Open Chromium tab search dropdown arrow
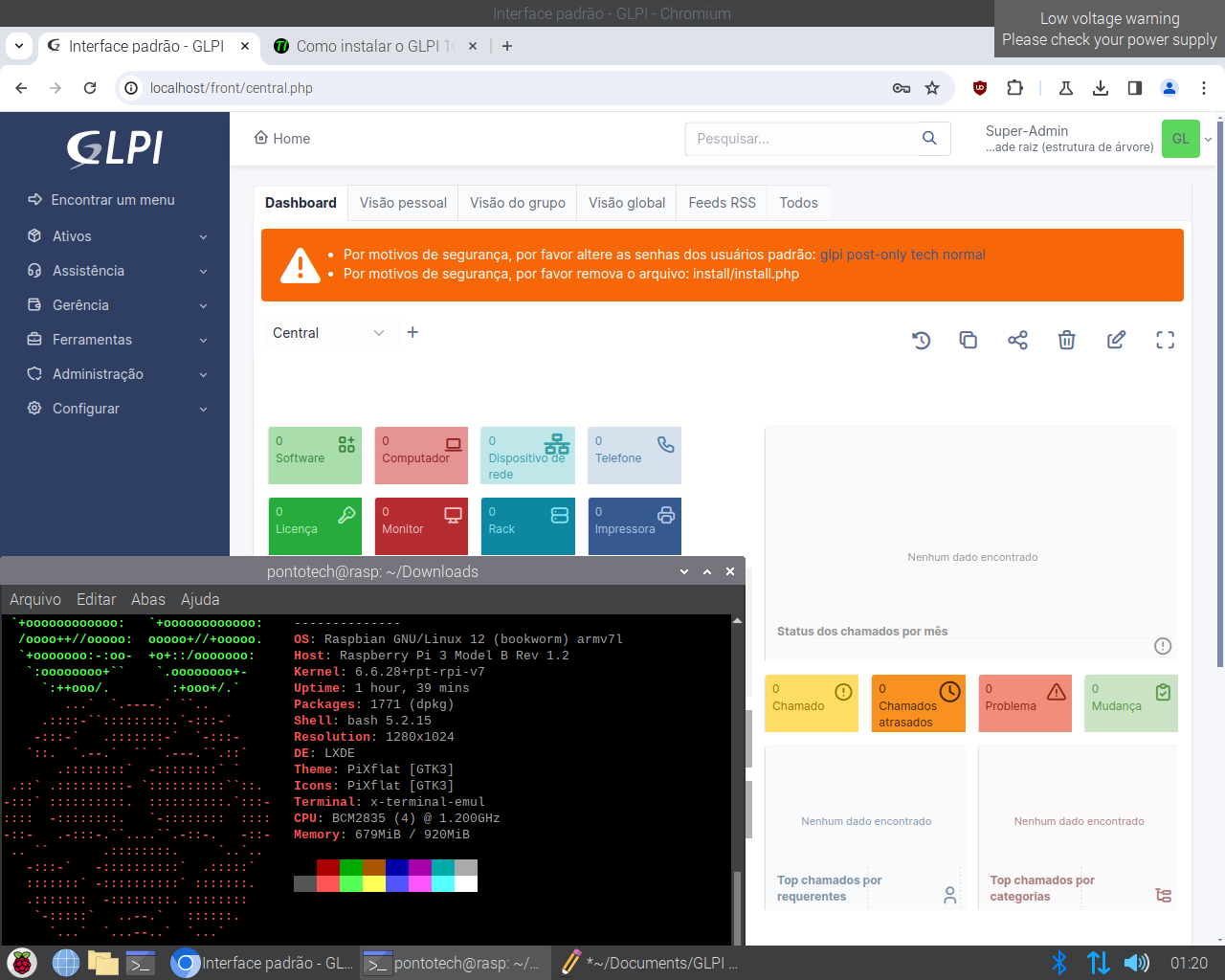 pos(19,45)
